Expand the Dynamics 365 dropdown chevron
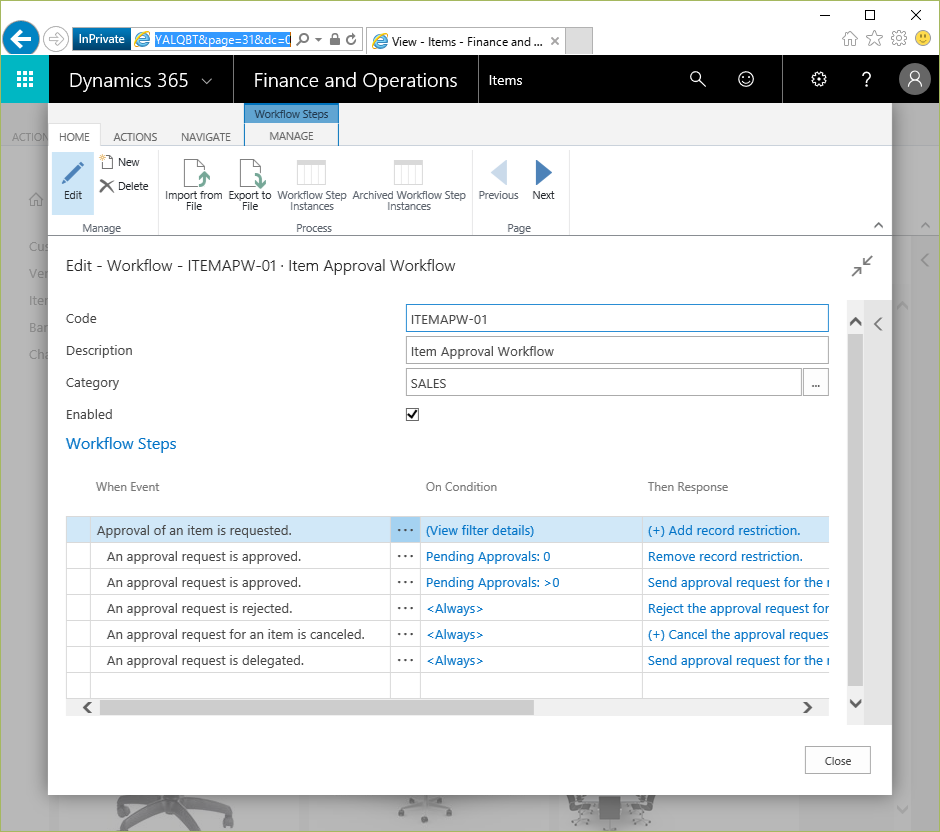The image size is (940, 832). coord(207,81)
